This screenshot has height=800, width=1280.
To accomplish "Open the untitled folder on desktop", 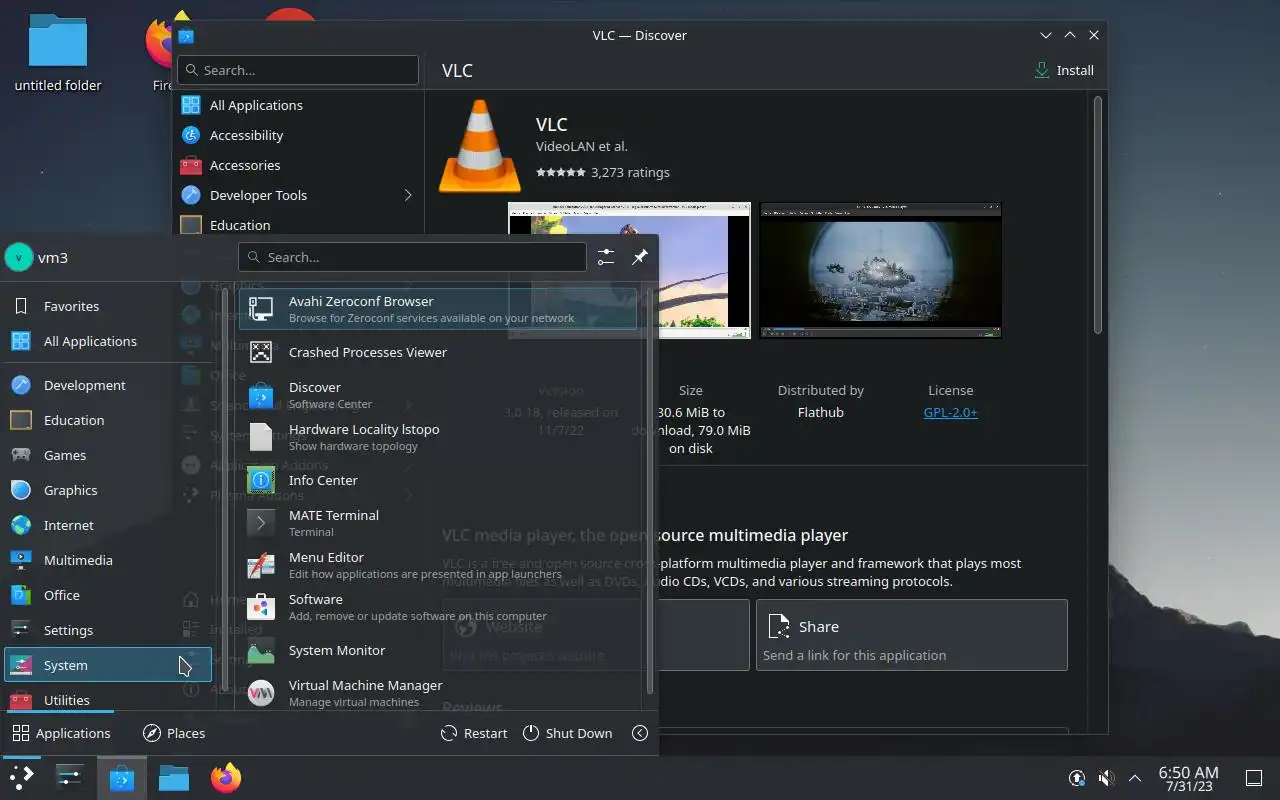I will pyautogui.click(x=58, y=52).
